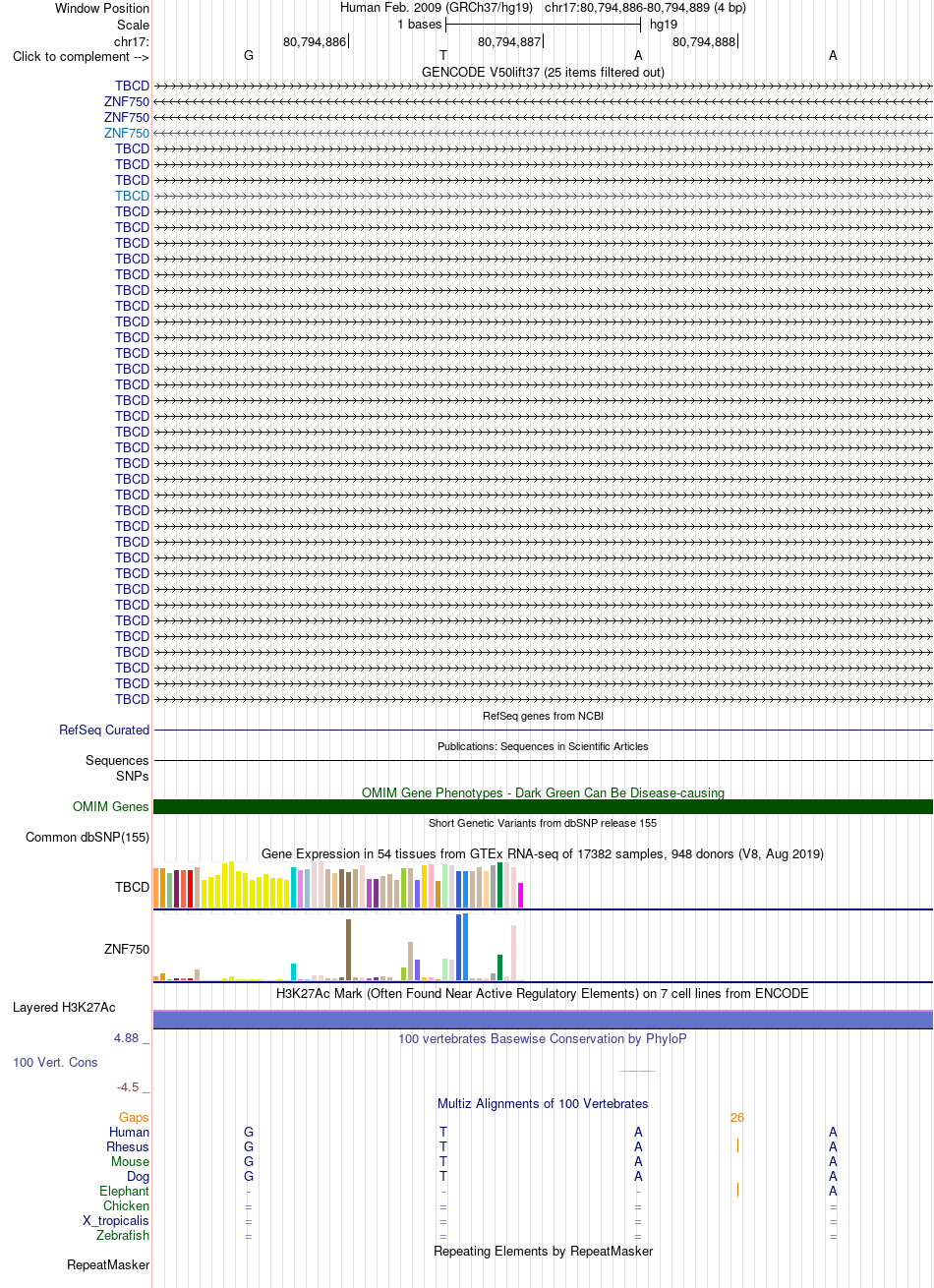
Task: Click the orange gap marker in the Rhesus row
Action: 737,1146
